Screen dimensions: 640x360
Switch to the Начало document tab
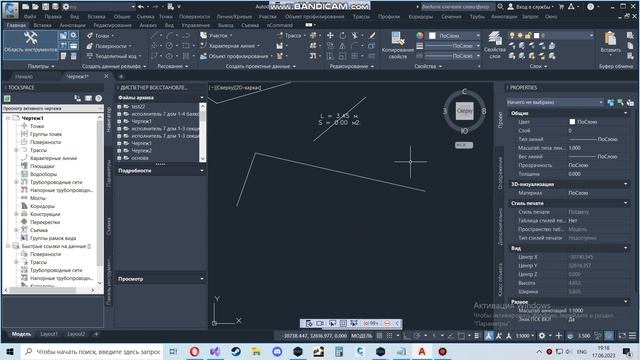pyautogui.click(x=24, y=76)
